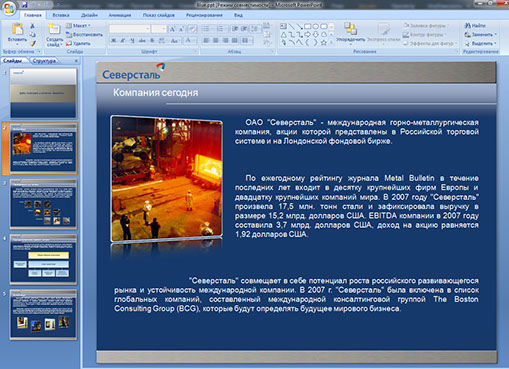The height and width of the screenshot is (369, 509).
Task: Click the Restore (Восстановить) button
Action: click(84, 34)
